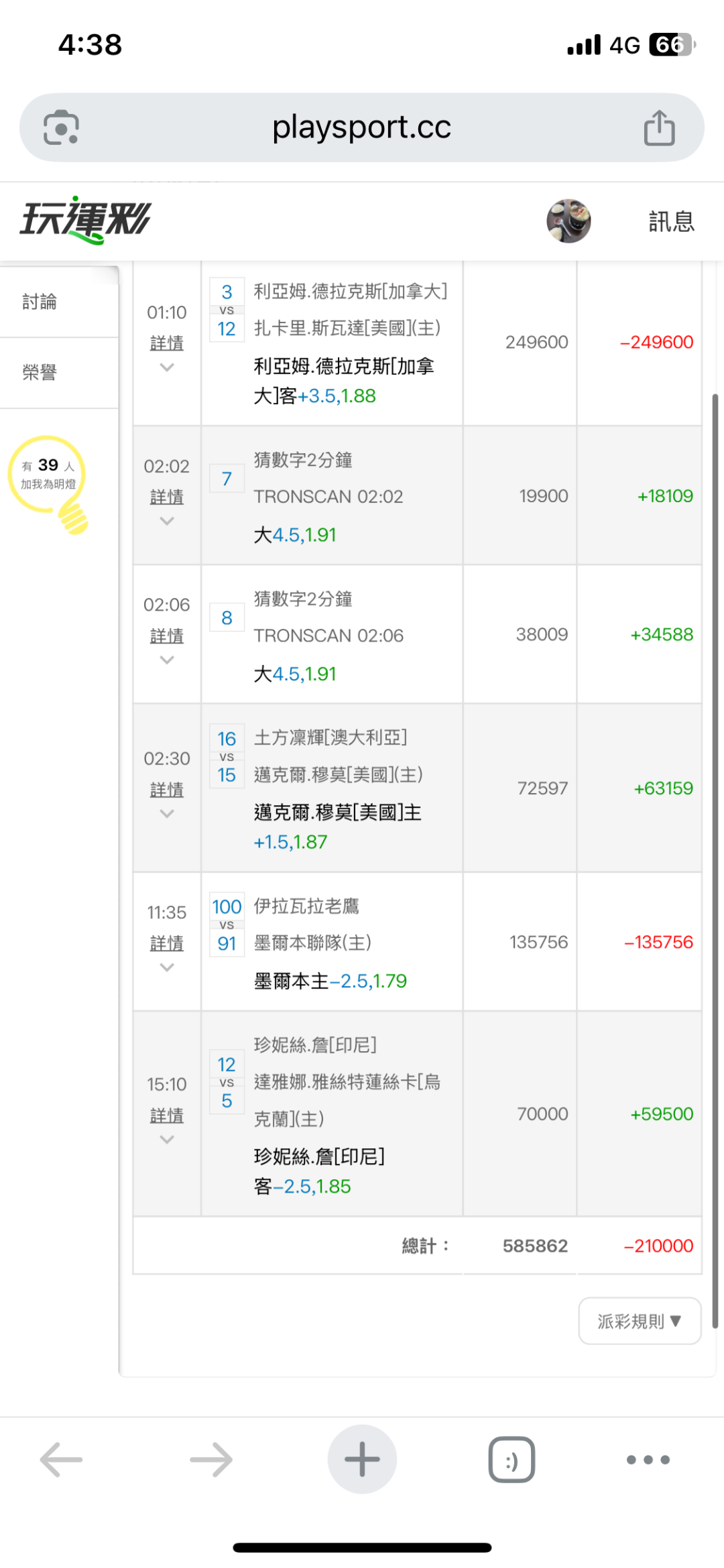
Task: Go forward with the browser forward arrow
Action: (x=211, y=1459)
